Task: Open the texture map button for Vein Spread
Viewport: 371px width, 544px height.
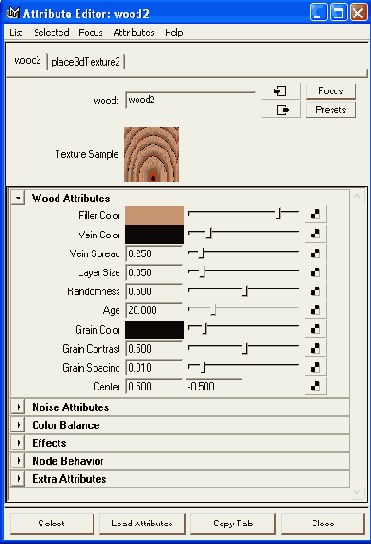Action: 315,253
